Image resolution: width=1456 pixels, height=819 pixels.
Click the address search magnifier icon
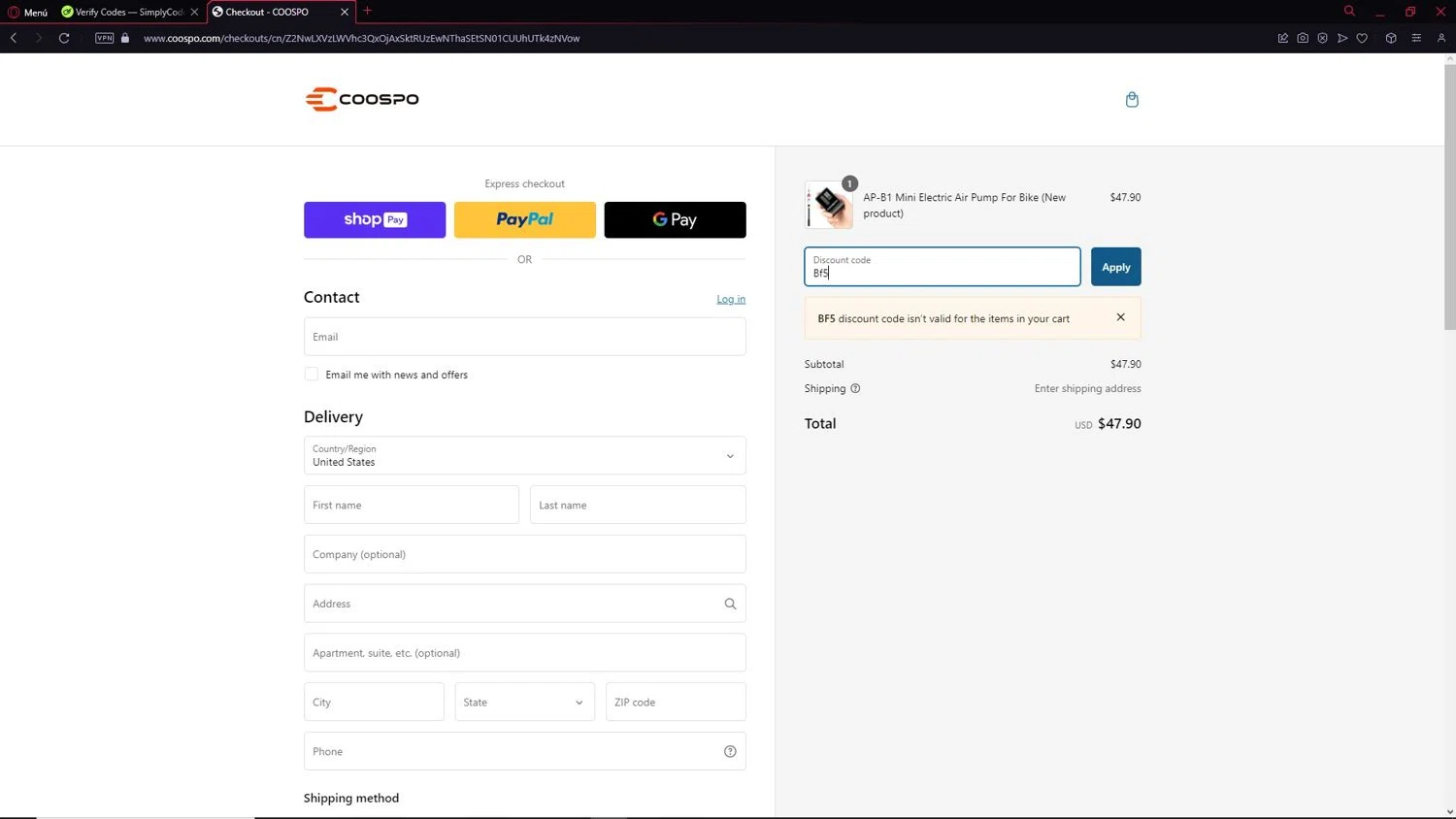pos(730,604)
